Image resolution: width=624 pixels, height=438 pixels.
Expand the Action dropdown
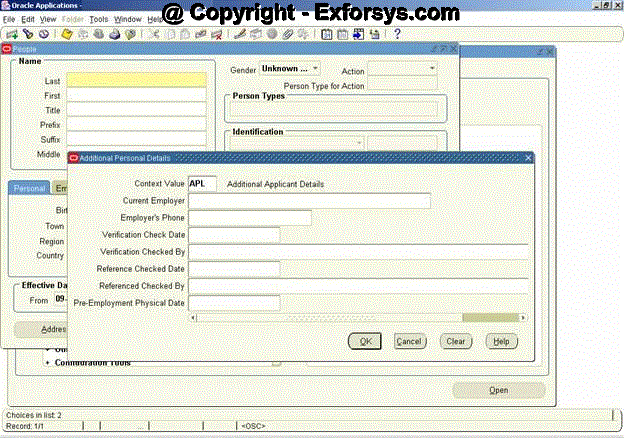tap(432, 69)
